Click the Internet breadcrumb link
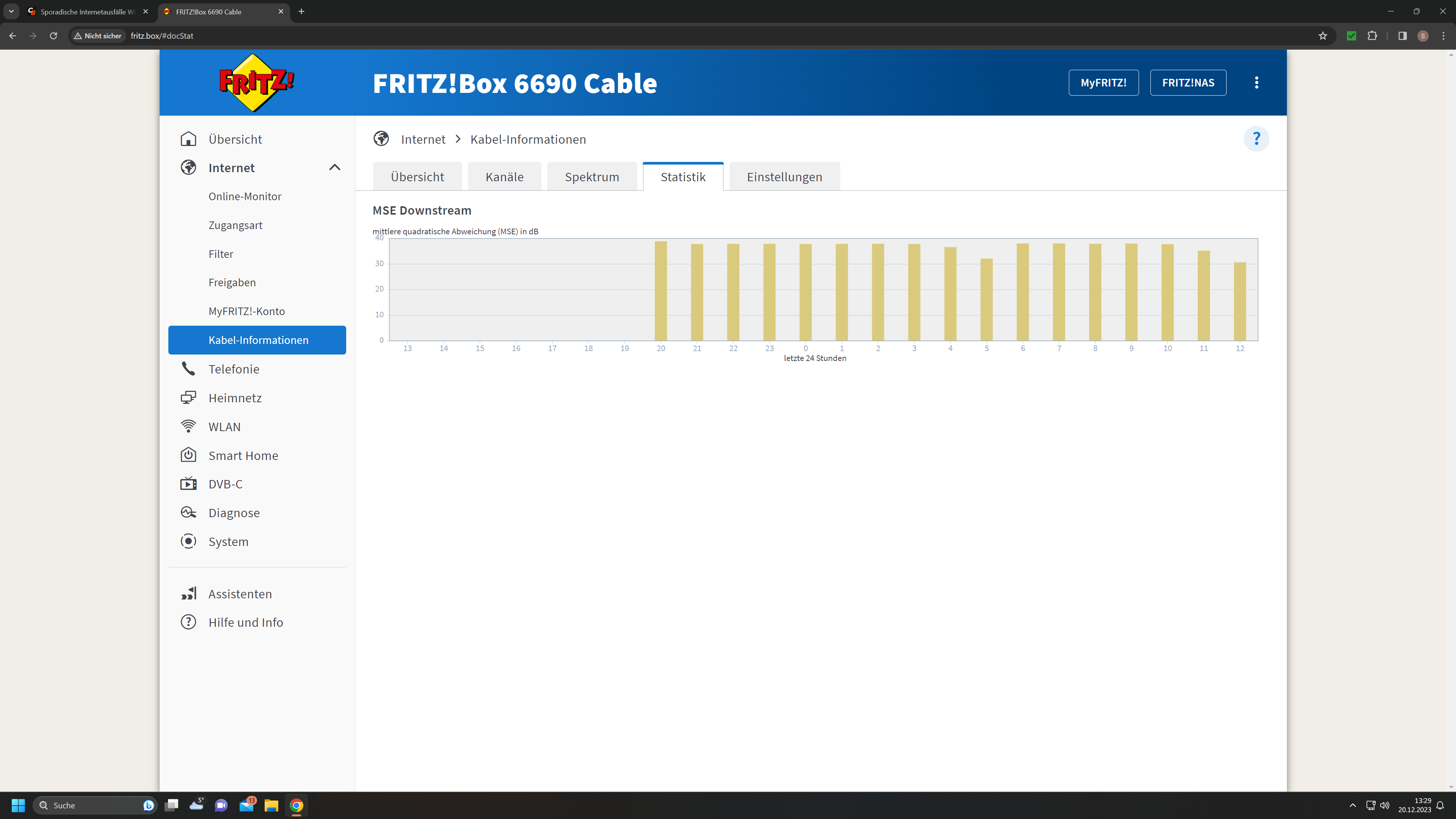This screenshot has height=819, width=1456. 423,139
